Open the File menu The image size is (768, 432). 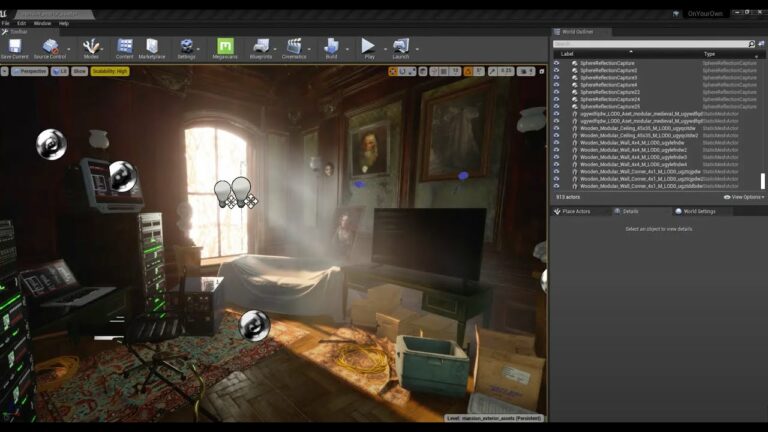5,23
